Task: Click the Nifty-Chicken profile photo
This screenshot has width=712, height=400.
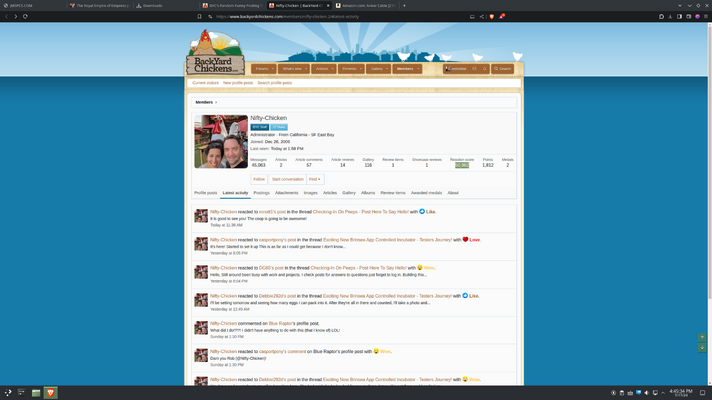Action: click(x=221, y=142)
